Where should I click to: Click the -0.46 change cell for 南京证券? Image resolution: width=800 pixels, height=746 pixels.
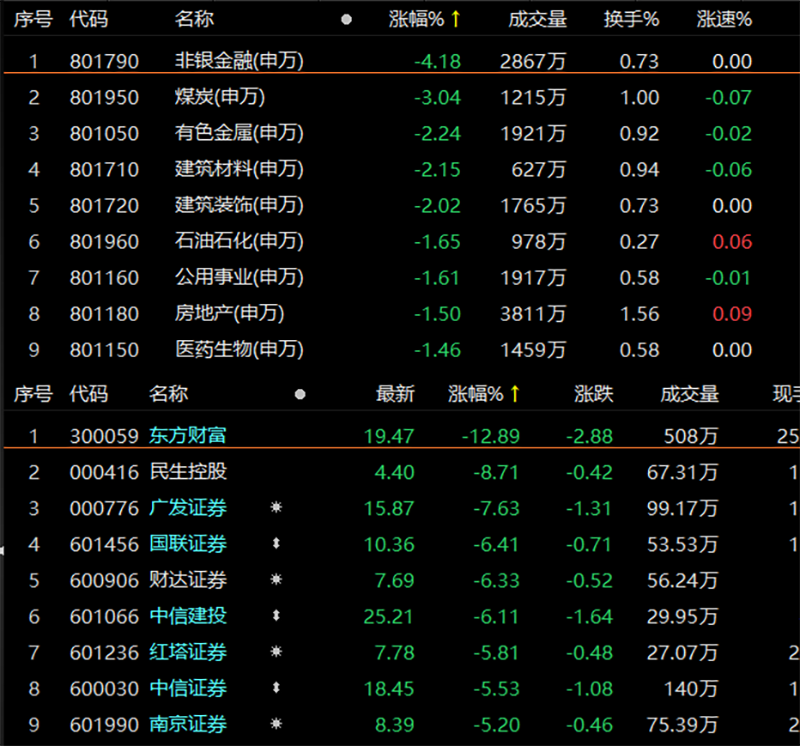[589, 725]
